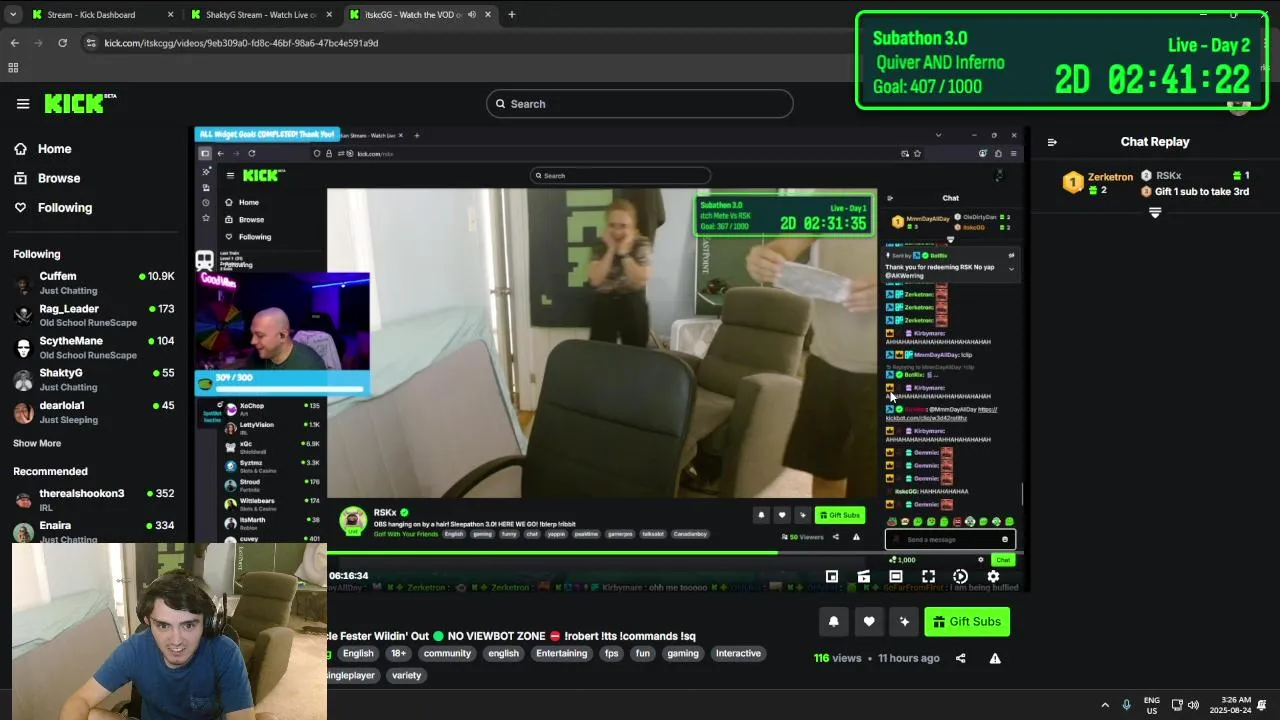Go to Home in the sidebar
Image resolution: width=1280 pixels, height=720 pixels.
(54, 149)
